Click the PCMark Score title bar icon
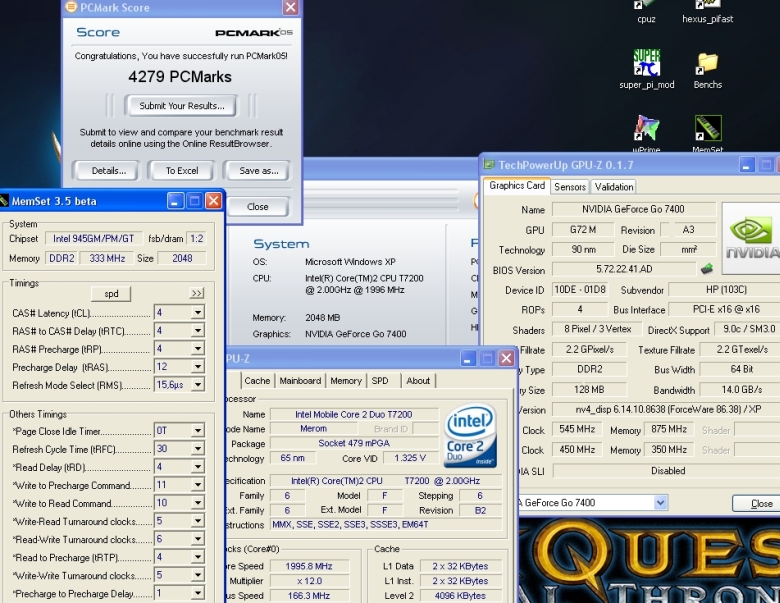780x603 pixels. pyautogui.click(x=72, y=7)
